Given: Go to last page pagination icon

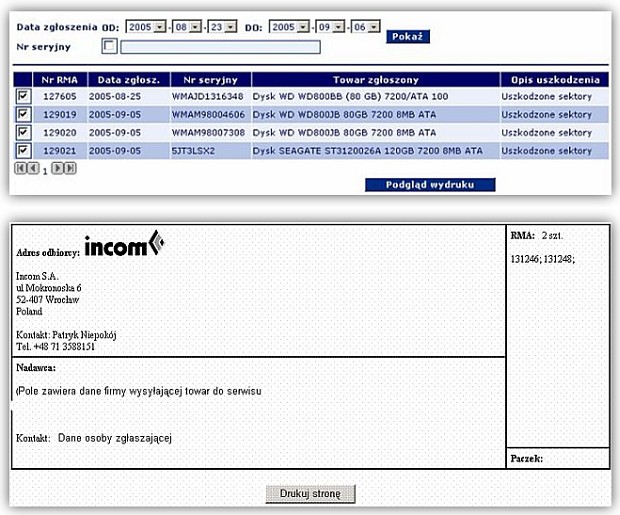Looking at the screenshot, I should point(70,169).
